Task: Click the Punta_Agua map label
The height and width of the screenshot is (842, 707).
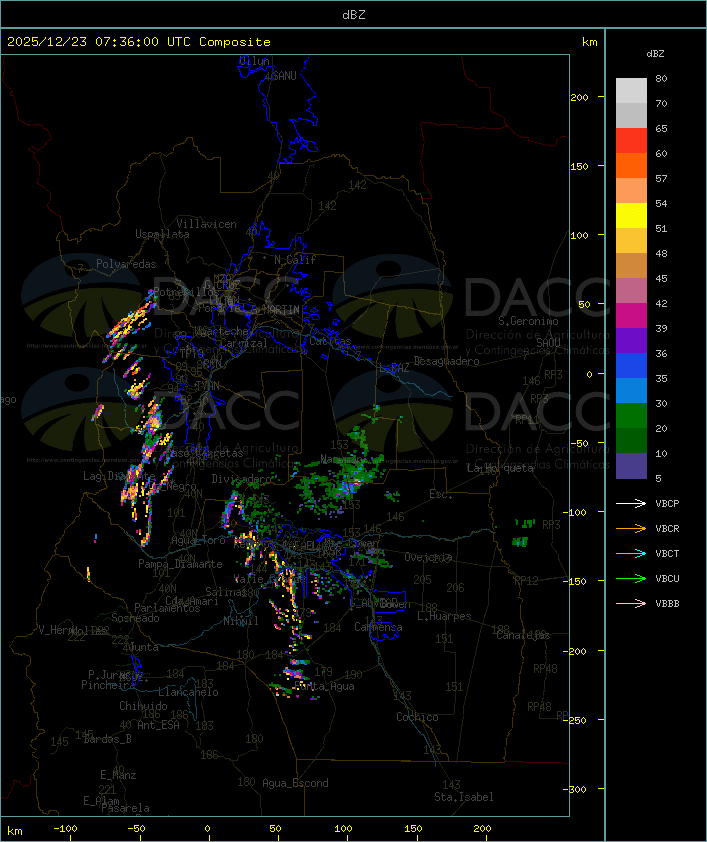Action: pos(325,686)
